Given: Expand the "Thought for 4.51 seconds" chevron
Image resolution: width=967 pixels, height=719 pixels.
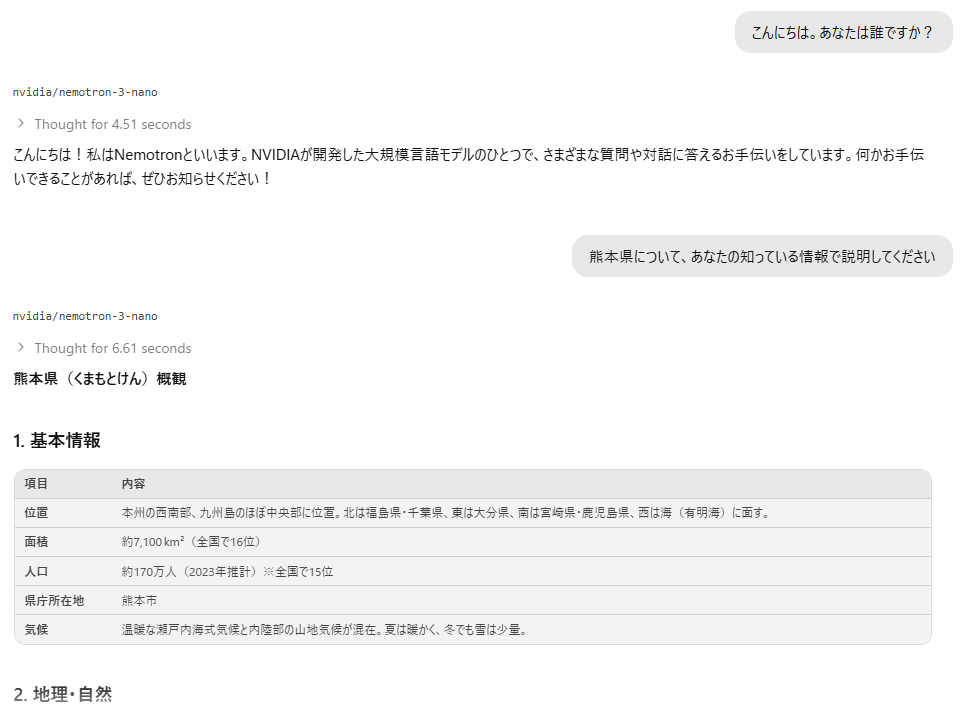Looking at the screenshot, I should tap(20, 124).
